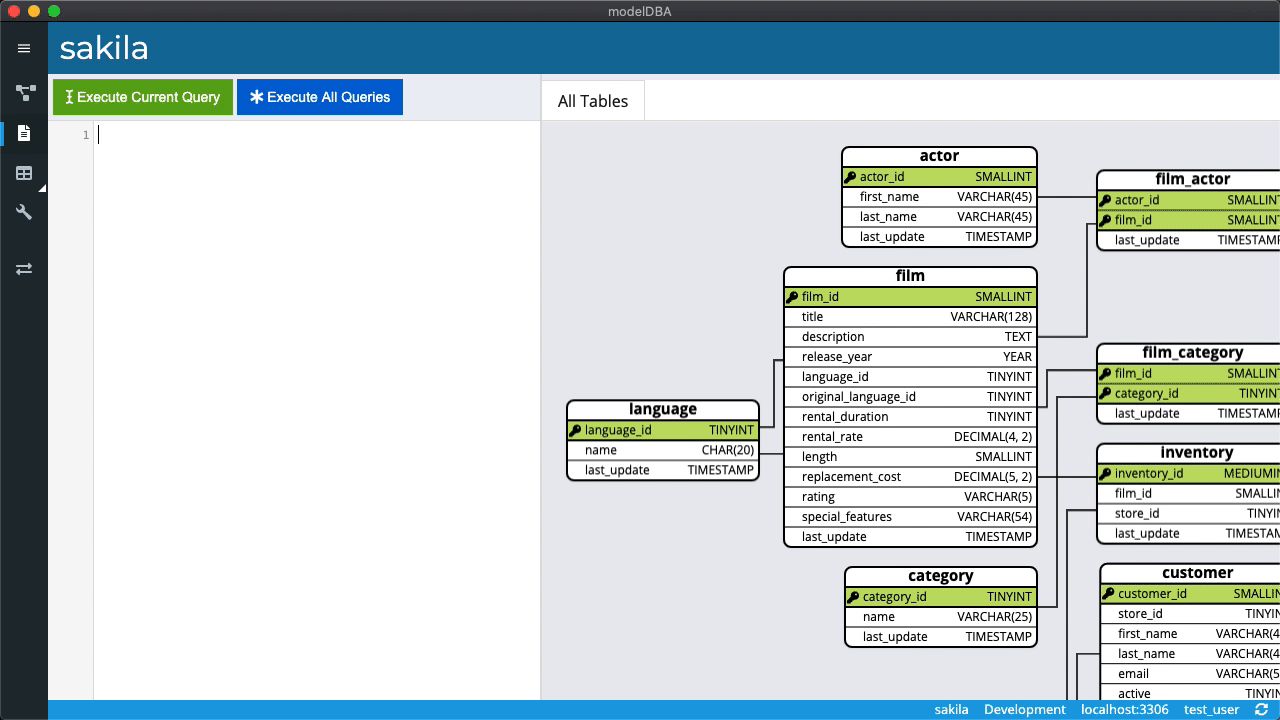The height and width of the screenshot is (720, 1280).
Task: Switch to the All Tables tab
Action: tap(592, 100)
